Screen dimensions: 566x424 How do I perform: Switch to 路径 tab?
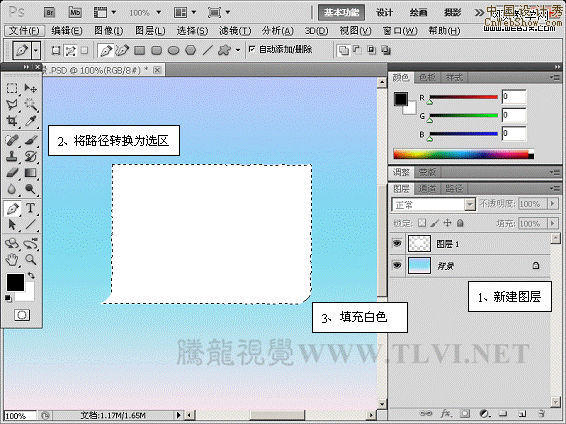[453, 188]
